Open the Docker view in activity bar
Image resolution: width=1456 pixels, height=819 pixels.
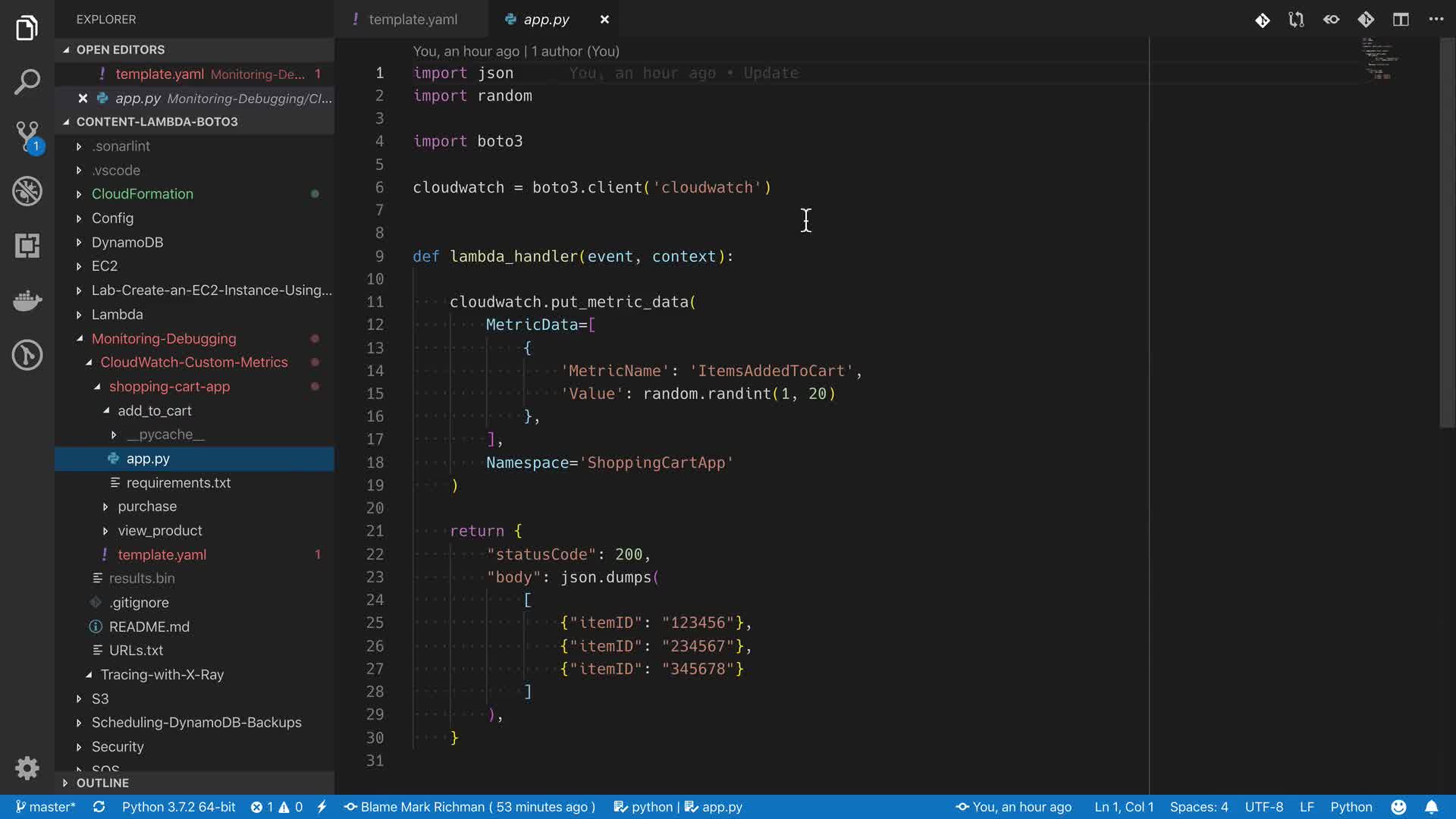coord(27,300)
